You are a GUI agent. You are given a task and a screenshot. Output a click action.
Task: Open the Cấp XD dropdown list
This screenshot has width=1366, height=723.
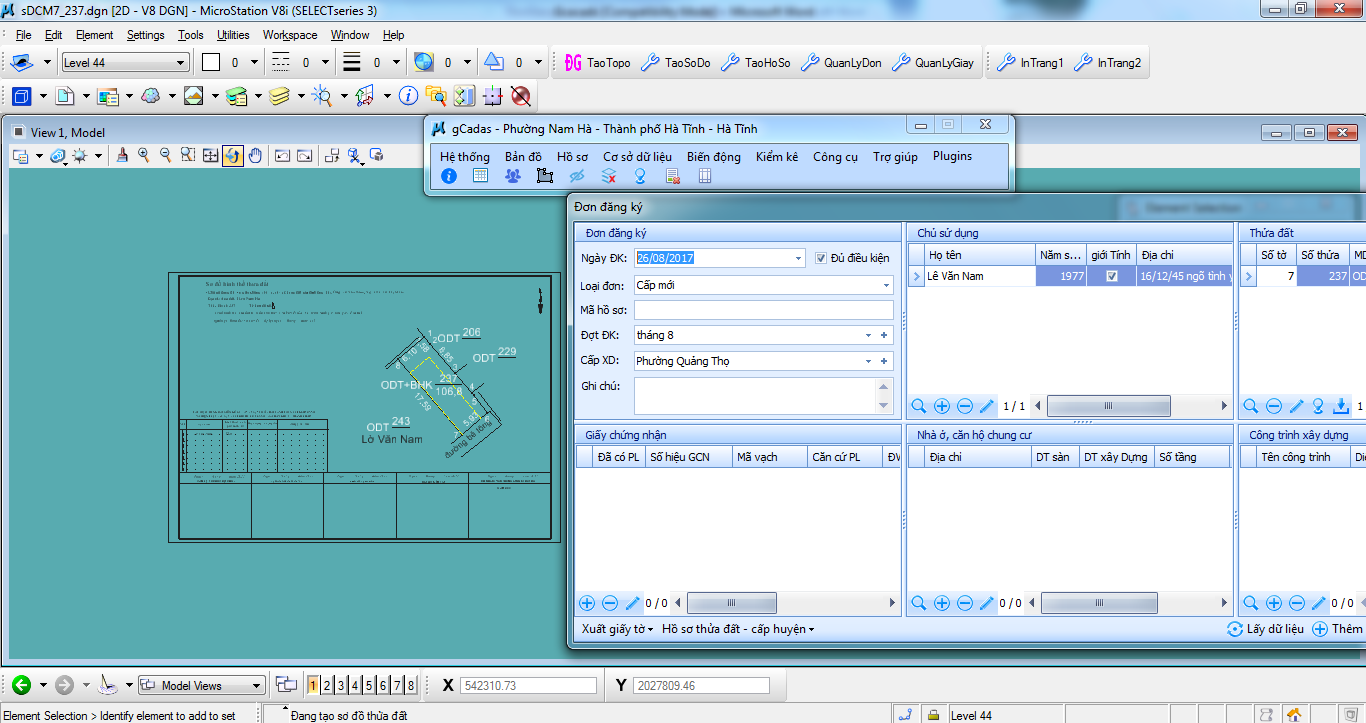(x=868, y=361)
